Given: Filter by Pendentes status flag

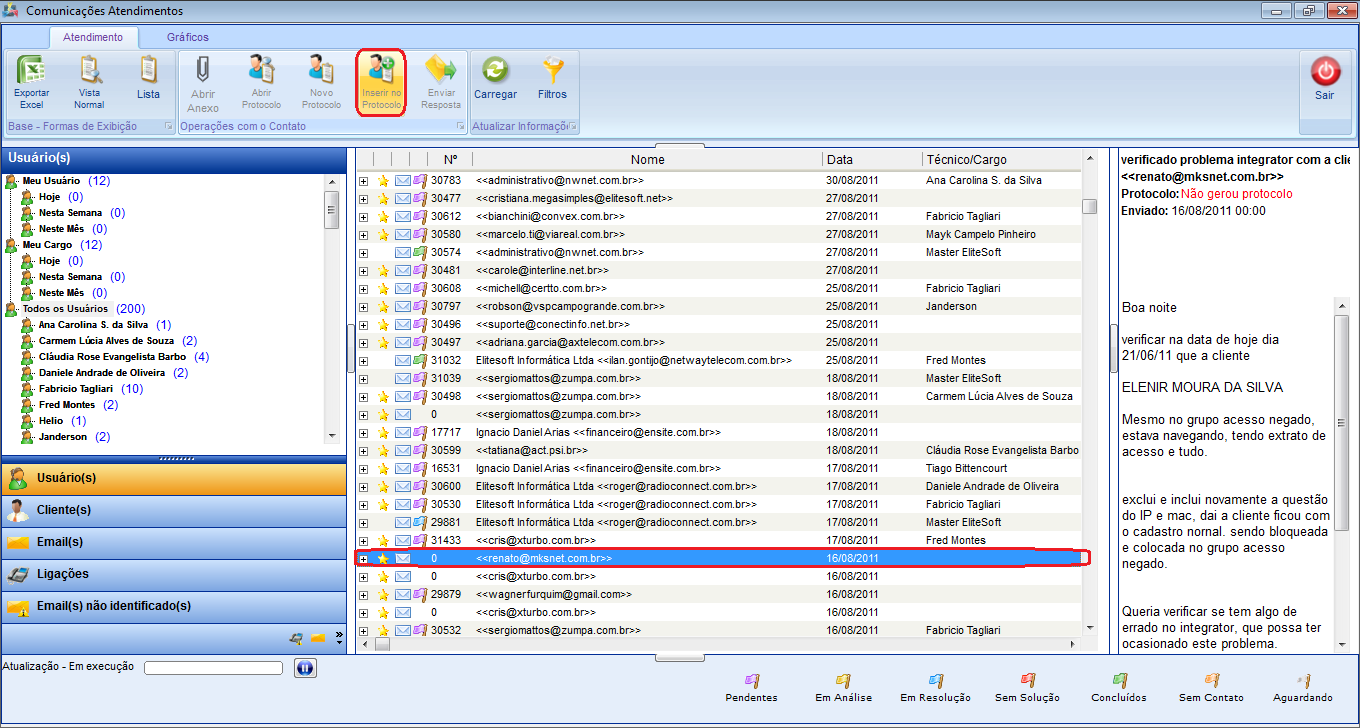Looking at the screenshot, I should click(x=751, y=681).
